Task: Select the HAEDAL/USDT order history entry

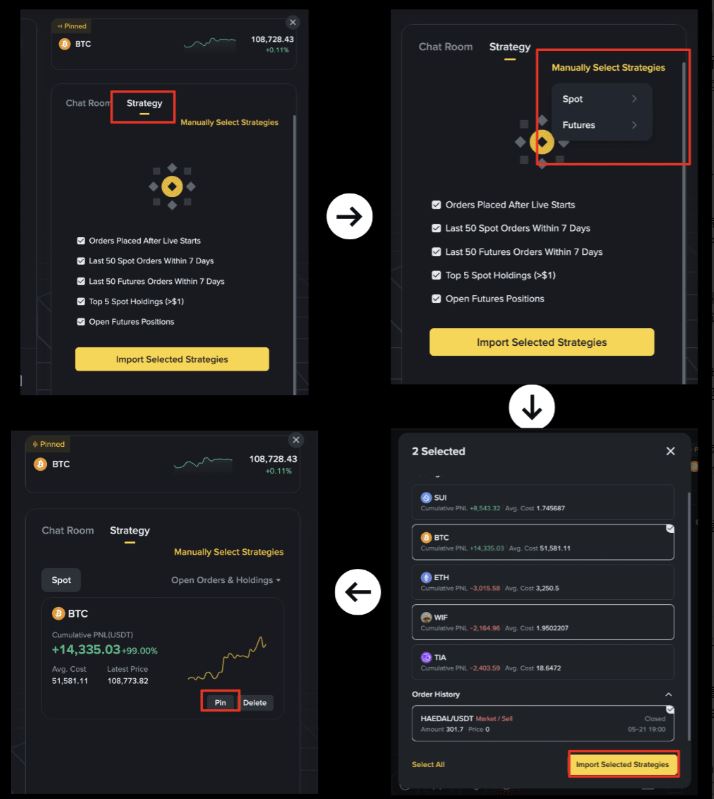Action: click(543, 724)
